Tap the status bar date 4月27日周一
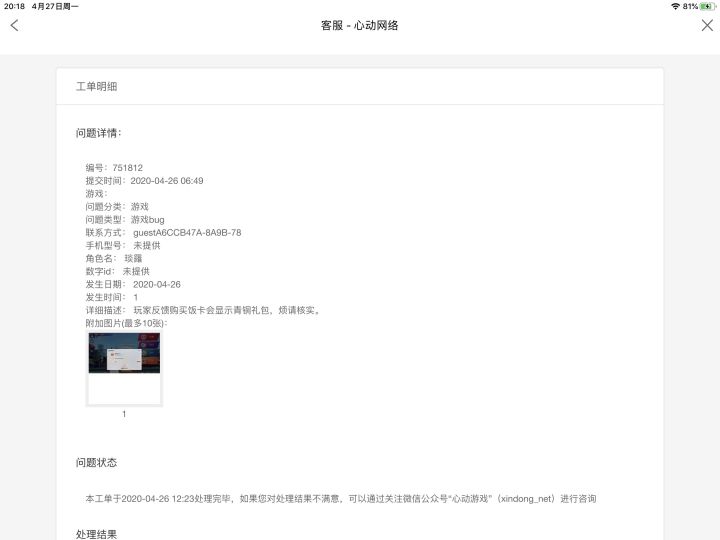720x540 pixels. pos(55,6)
